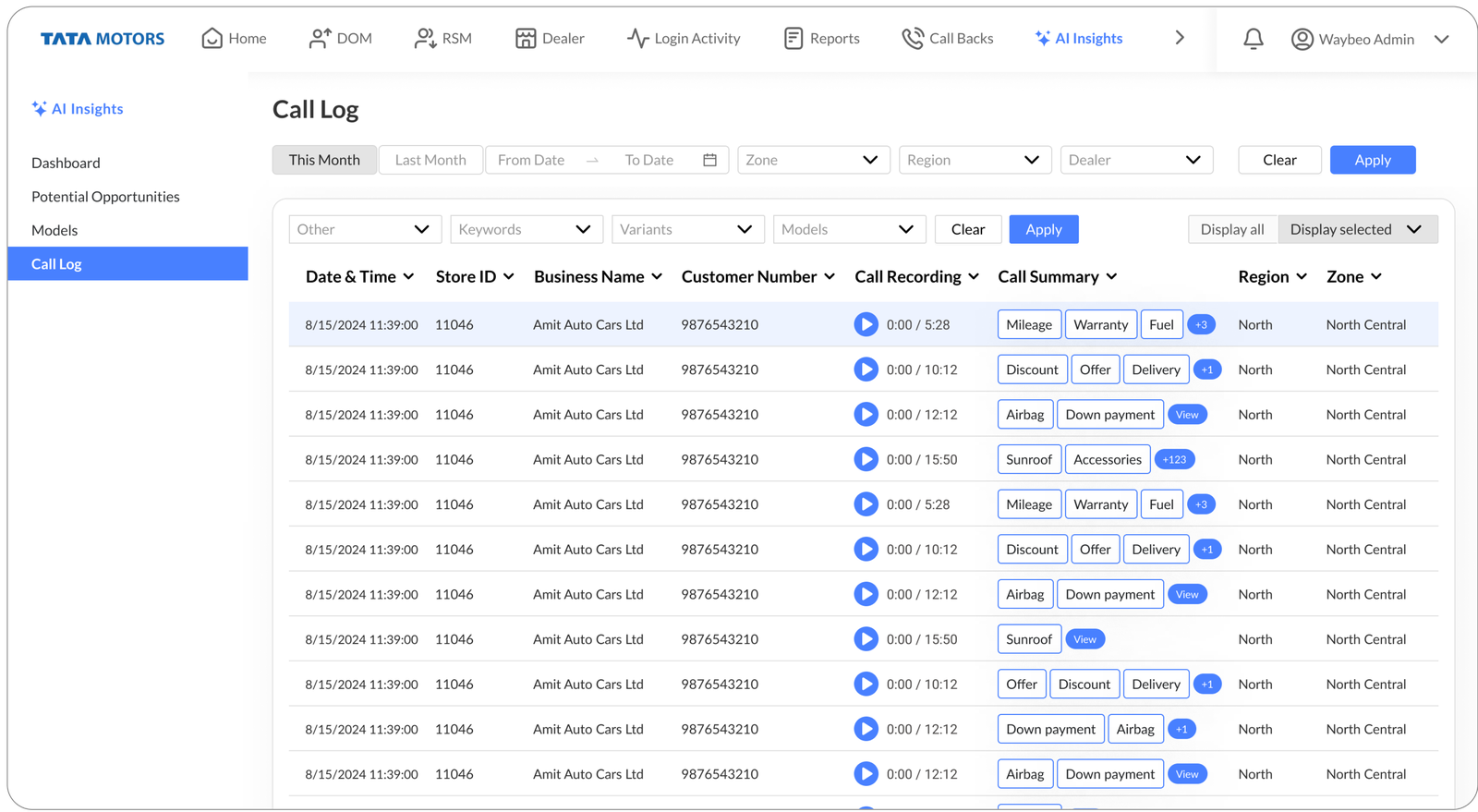Switch to Last Month filter
This screenshot has height=812, width=1478.
[x=430, y=160]
